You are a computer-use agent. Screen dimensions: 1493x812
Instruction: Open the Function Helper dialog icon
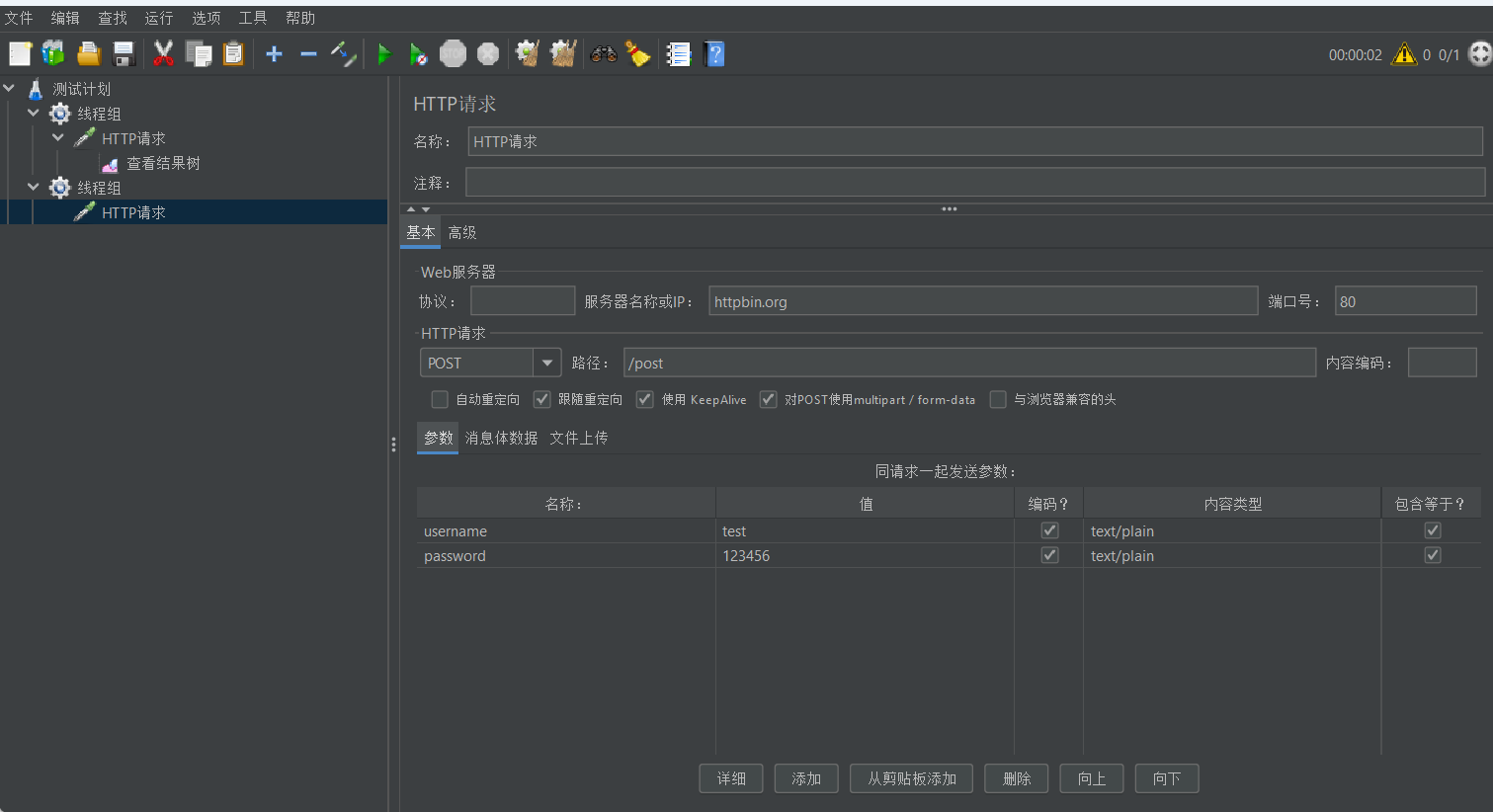coord(678,53)
